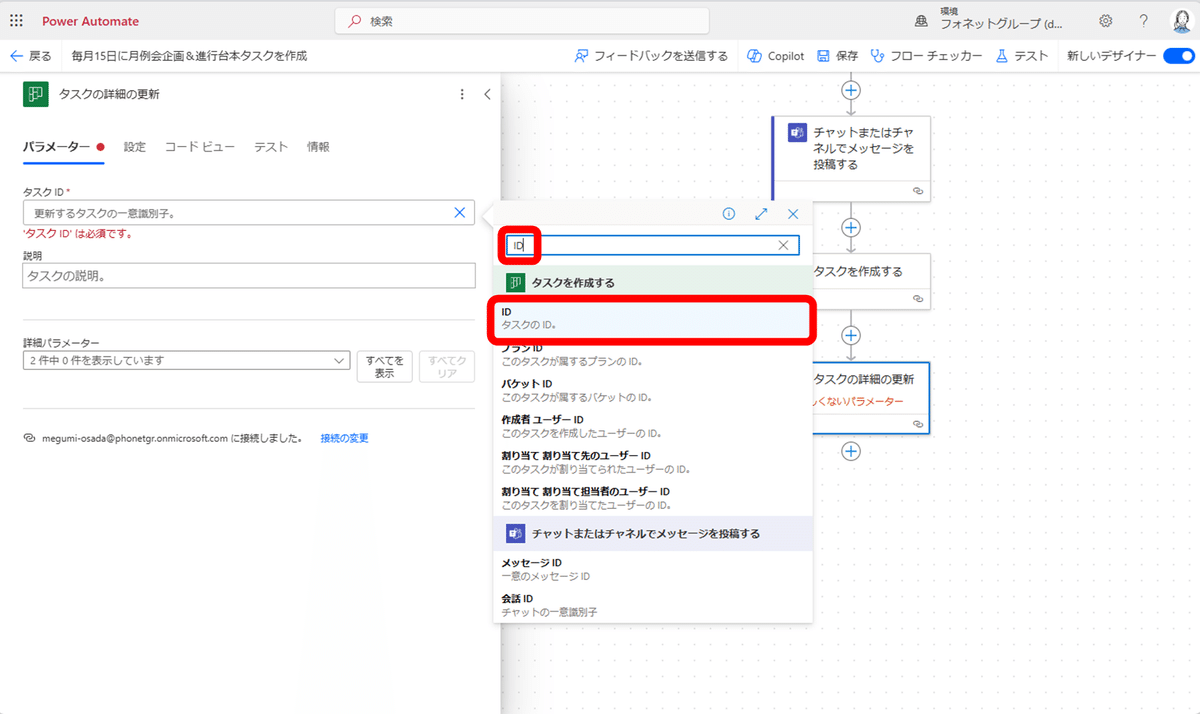Change the connection via 接続の変更 link

click(344, 437)
